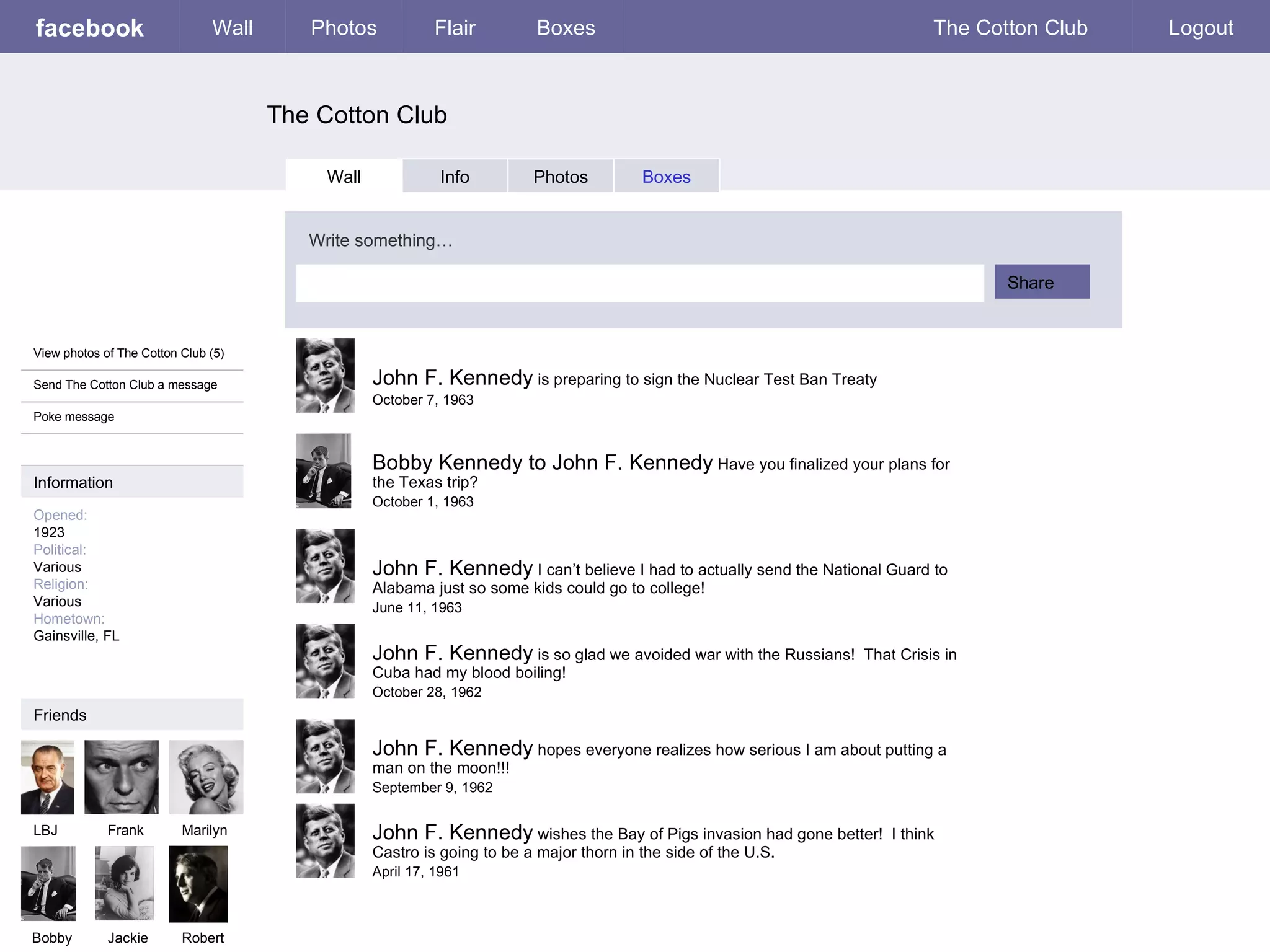Click Bobby Kennedy's post profile picture
The image size is (1270, 952).
[x=324, y=471]
